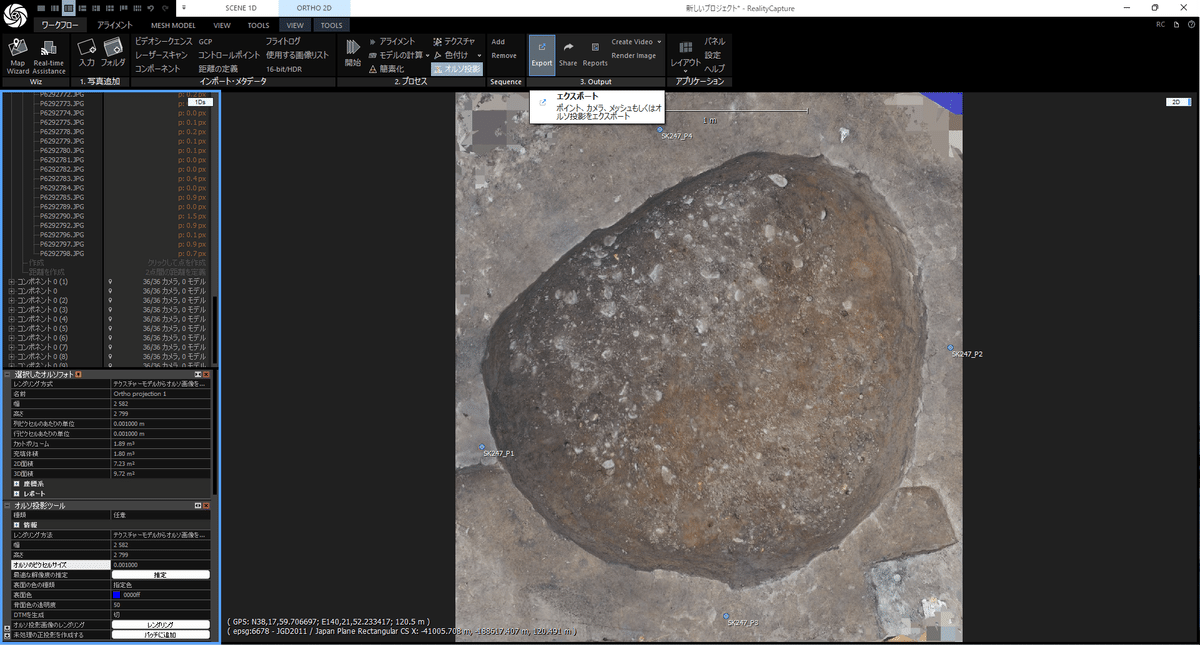Viewport: 1200px width, 645px height.
Task: Open the highlighted TOOLS tab under ORTHO 2D
Action: coord(331,24)
